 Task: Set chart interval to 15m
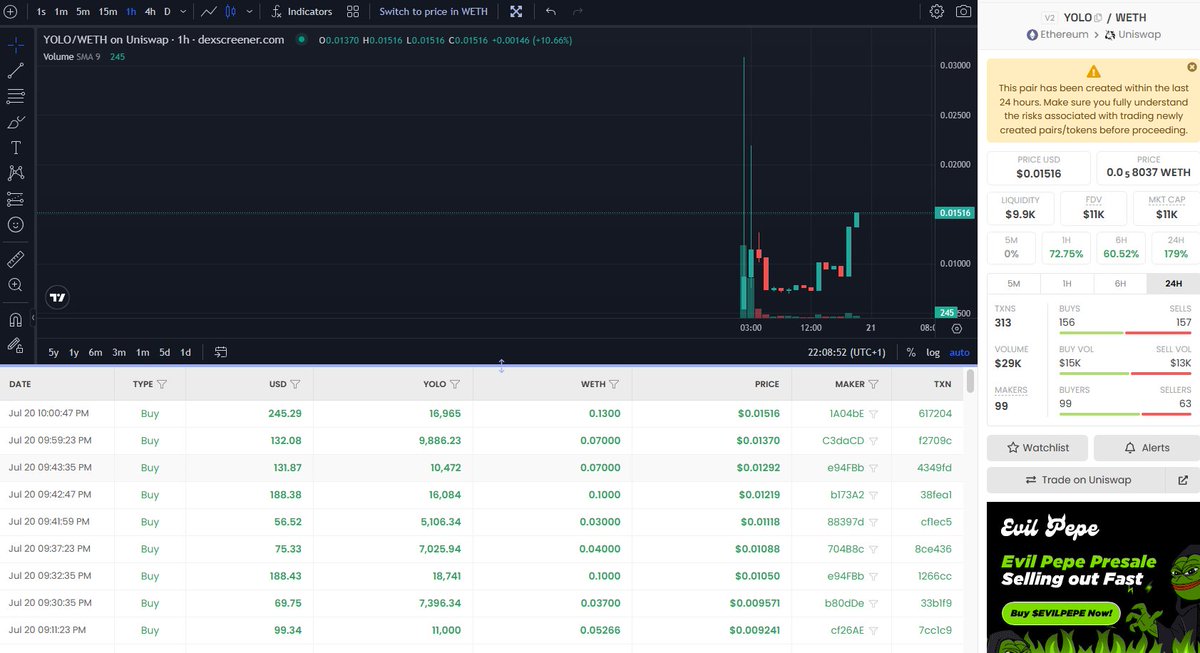point(108,12)
